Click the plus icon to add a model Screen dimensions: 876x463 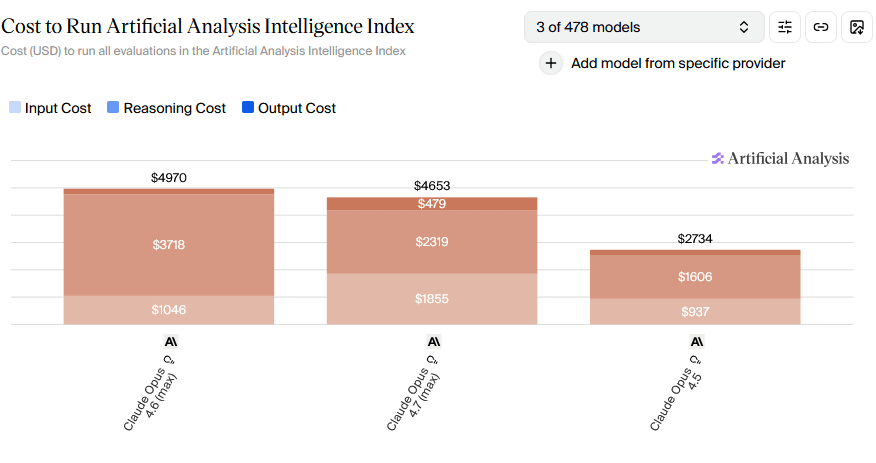(551, 63)
